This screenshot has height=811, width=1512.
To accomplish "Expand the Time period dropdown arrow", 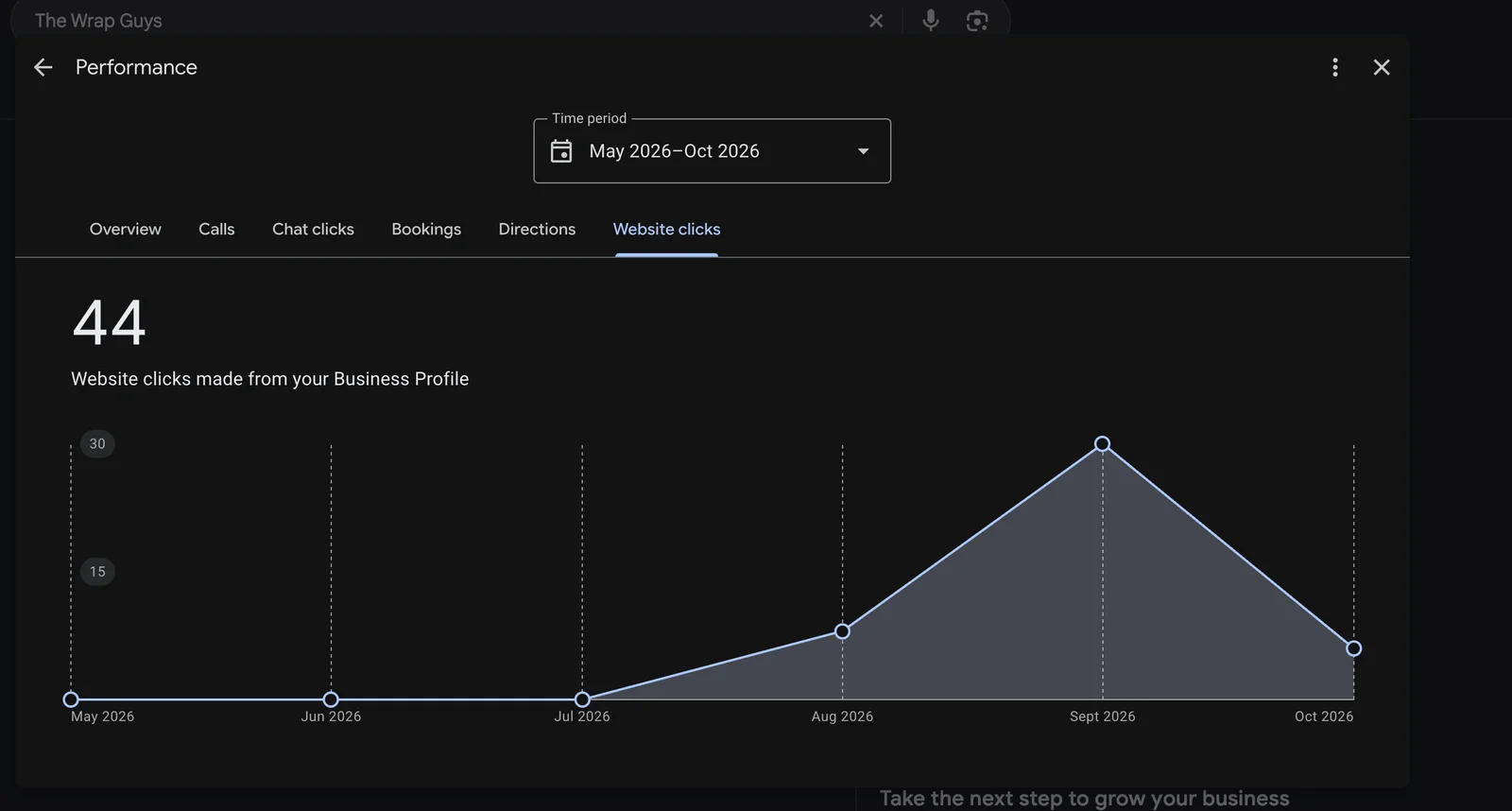I will [863, 151].
